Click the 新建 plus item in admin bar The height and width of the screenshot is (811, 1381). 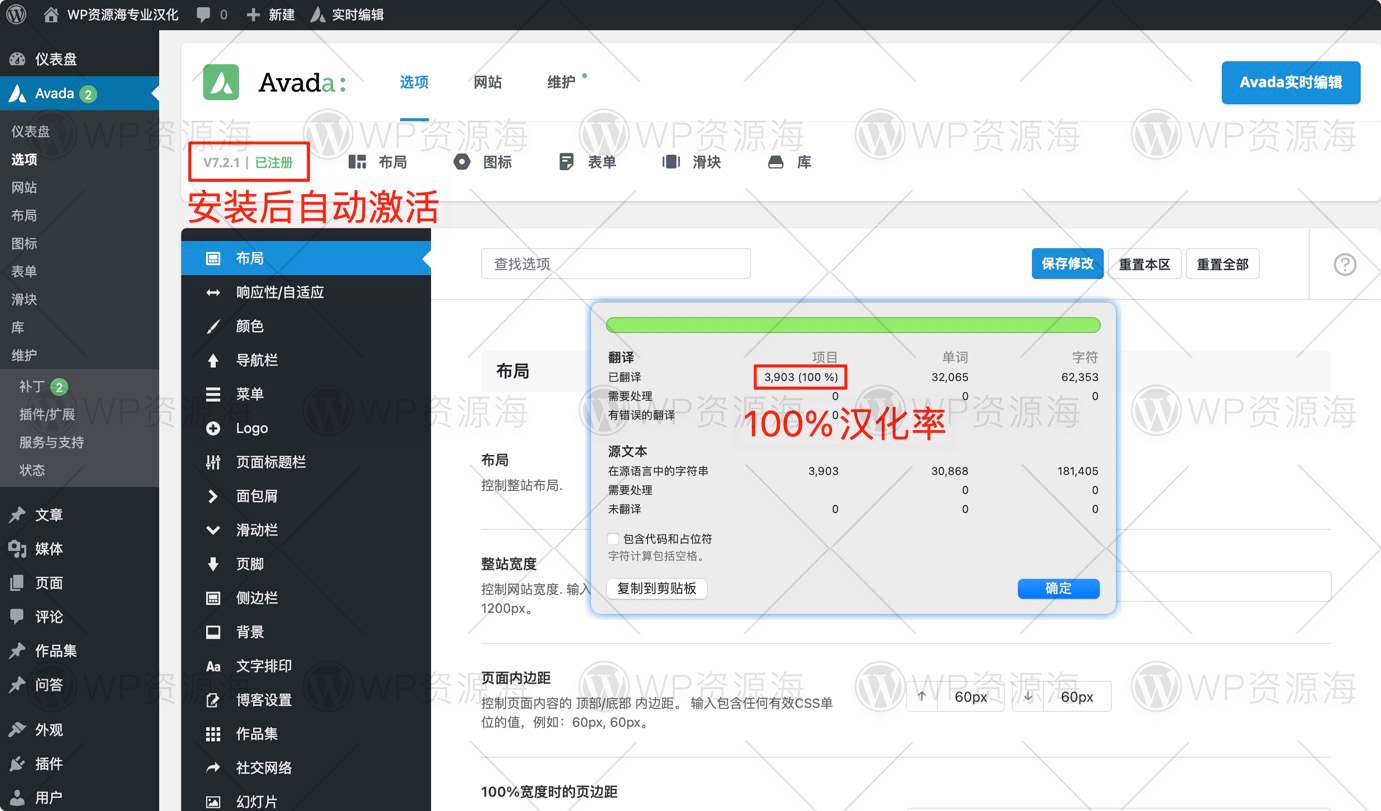(x=270, y=14)
